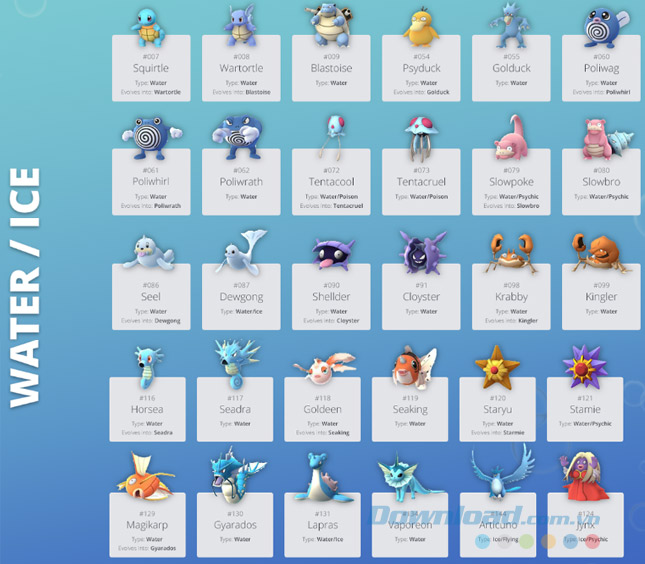Click the Cloyster sprite
This screenshot has height=564, width=645.
coord(422,252)
